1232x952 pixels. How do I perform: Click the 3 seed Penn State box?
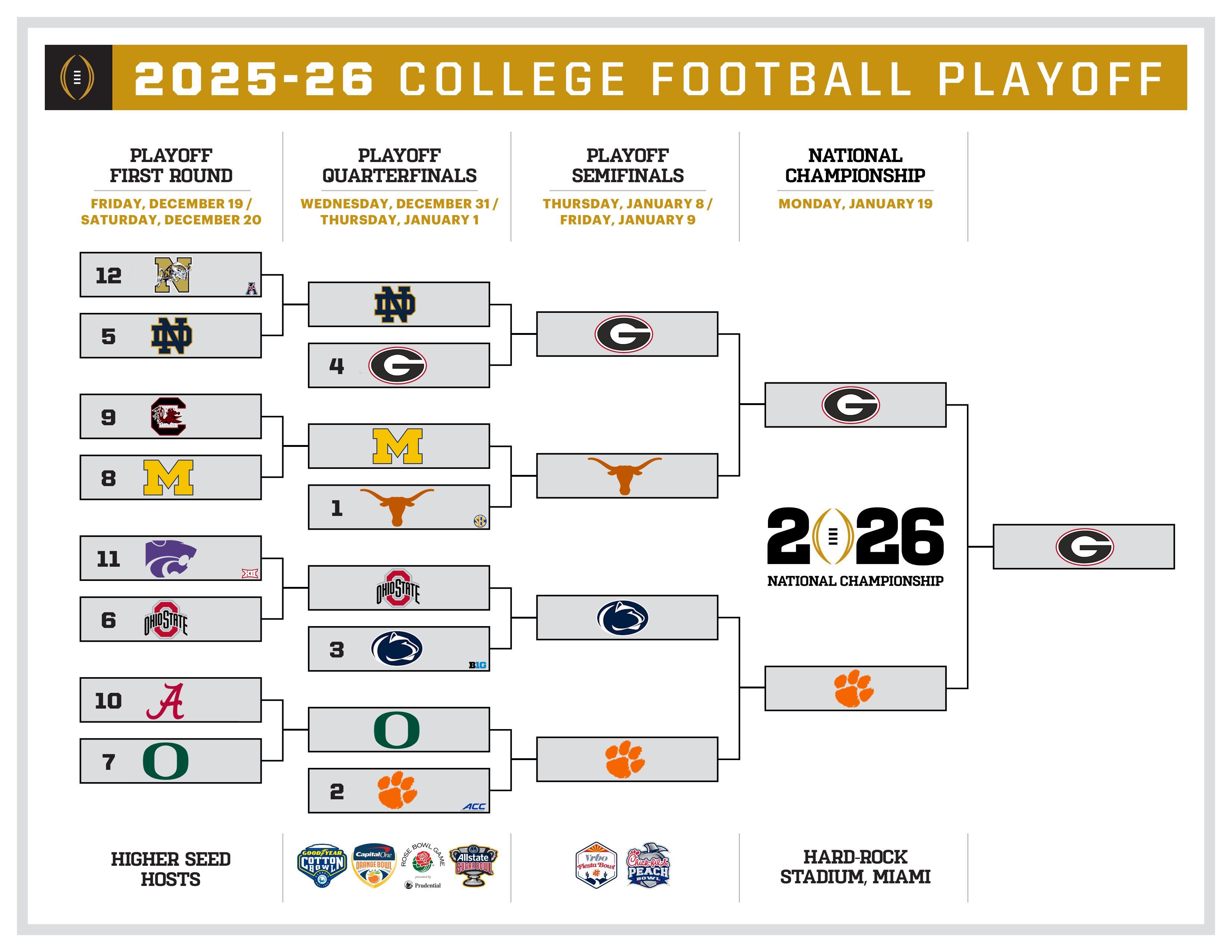point(399,648)
